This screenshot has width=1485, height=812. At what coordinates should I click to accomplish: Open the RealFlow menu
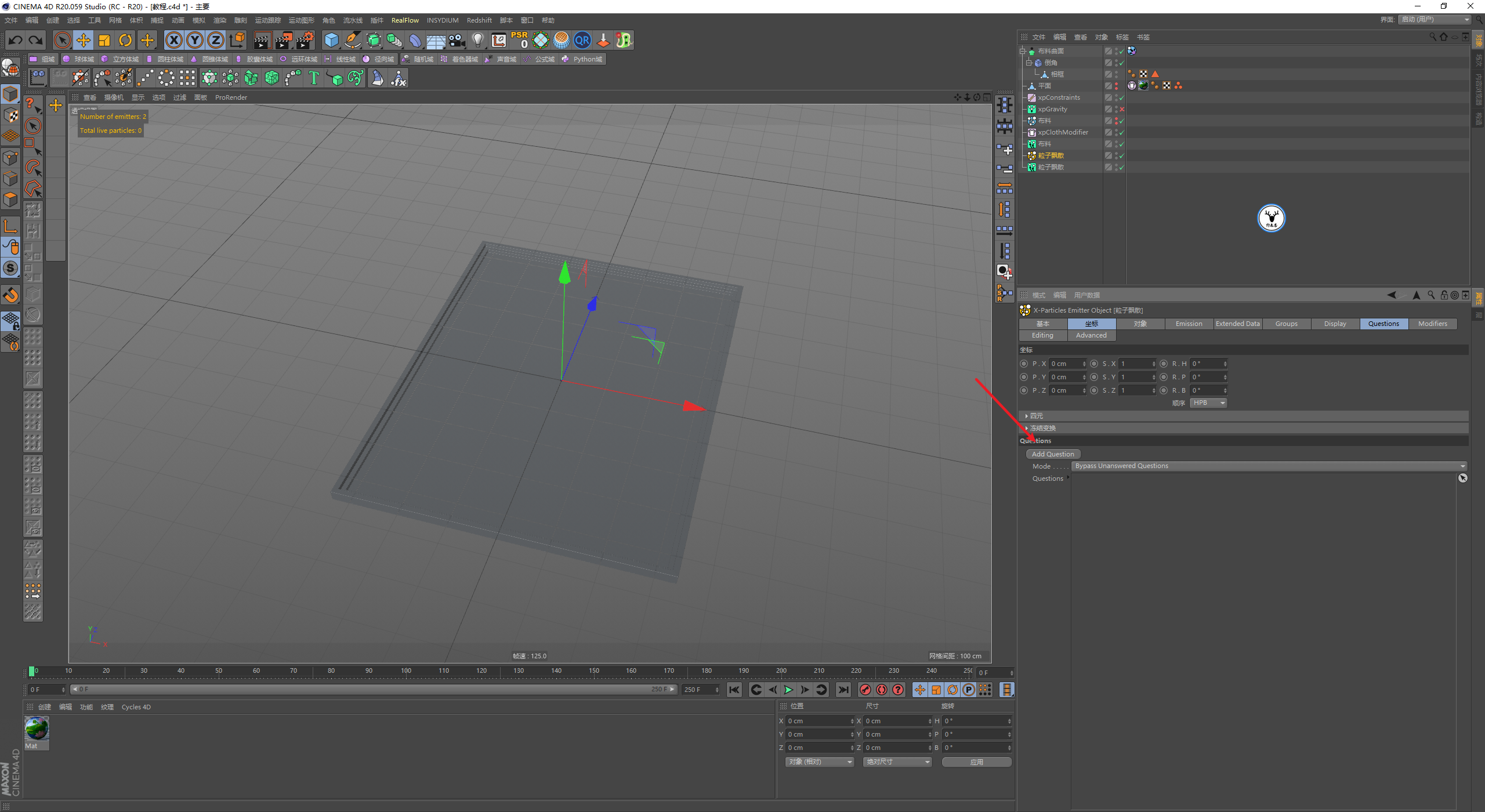click(x=405, y=20)
